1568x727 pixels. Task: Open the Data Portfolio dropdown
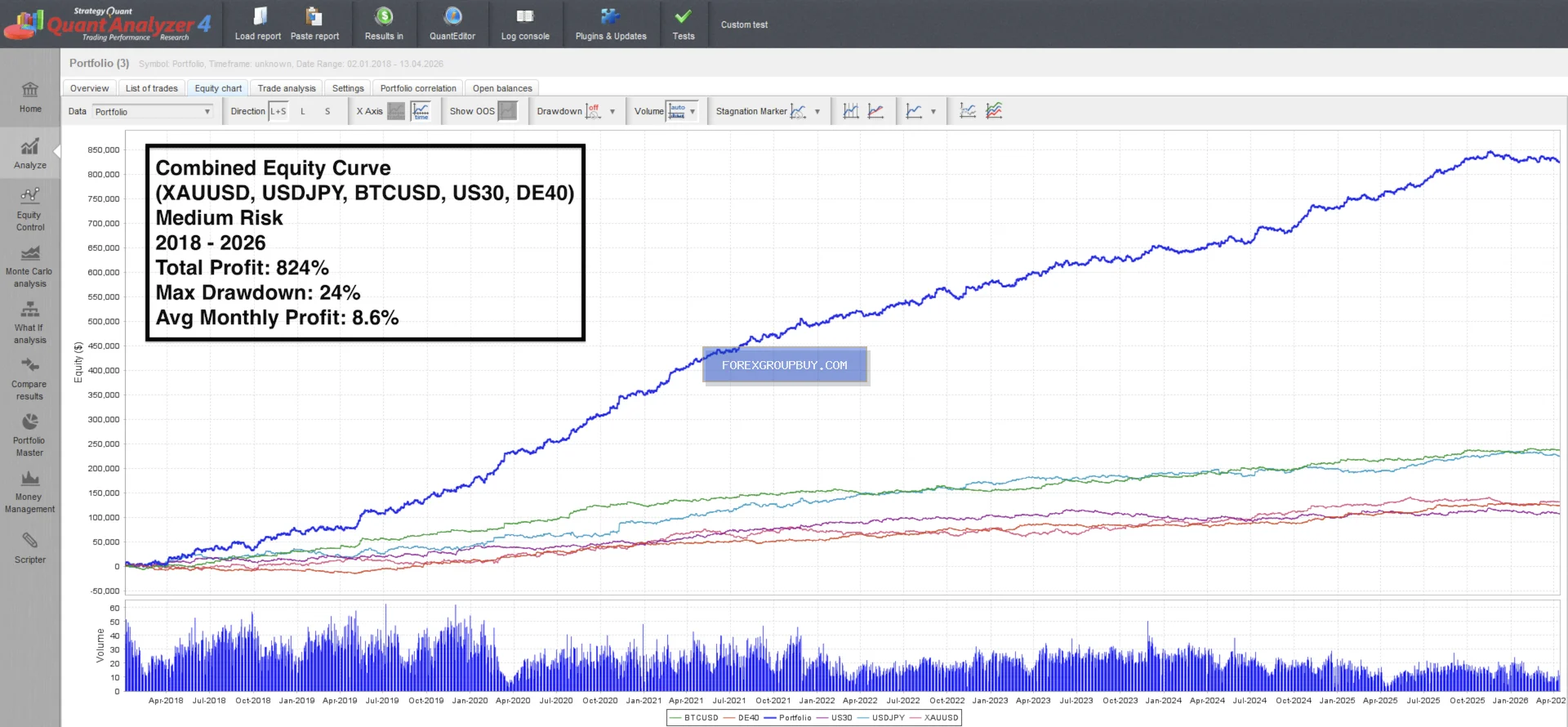[152, 112]
